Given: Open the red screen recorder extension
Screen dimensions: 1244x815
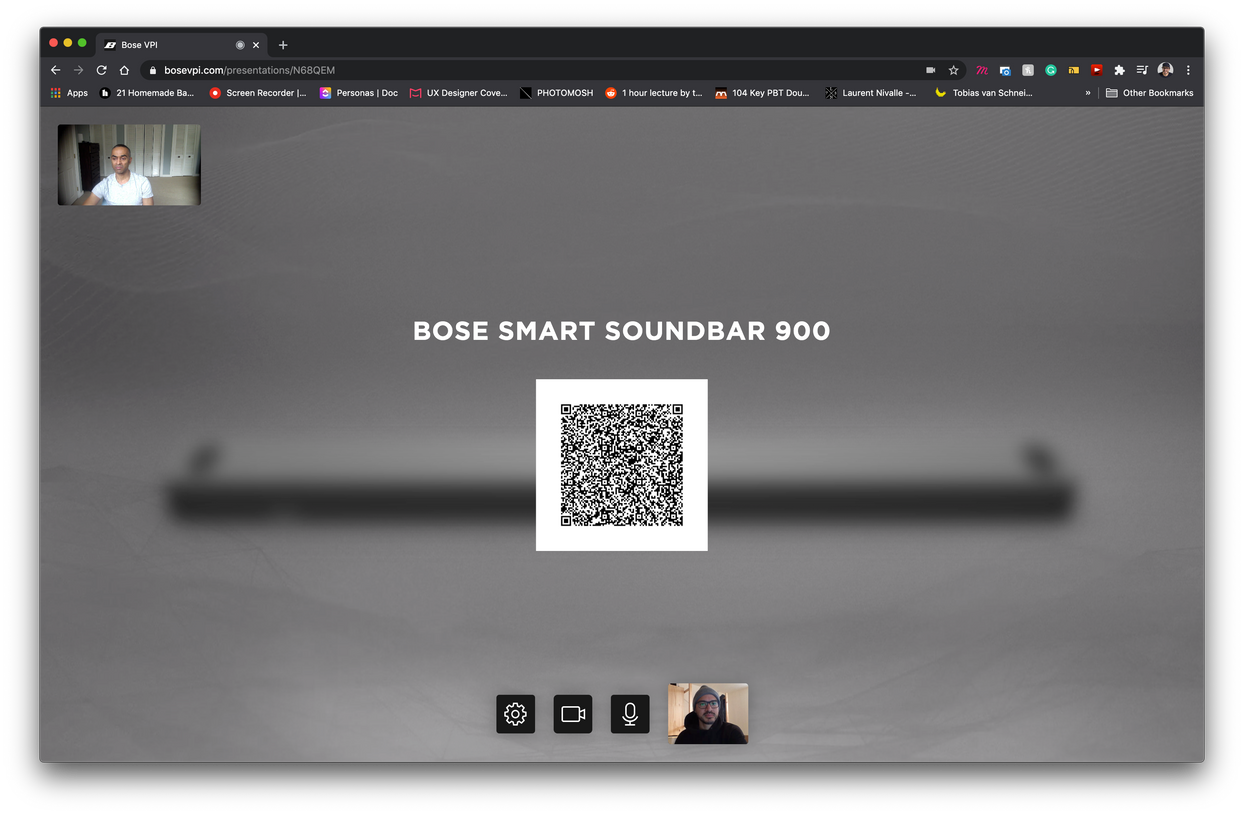Looking at the screenshot, I should click(x=1097, y=70).
